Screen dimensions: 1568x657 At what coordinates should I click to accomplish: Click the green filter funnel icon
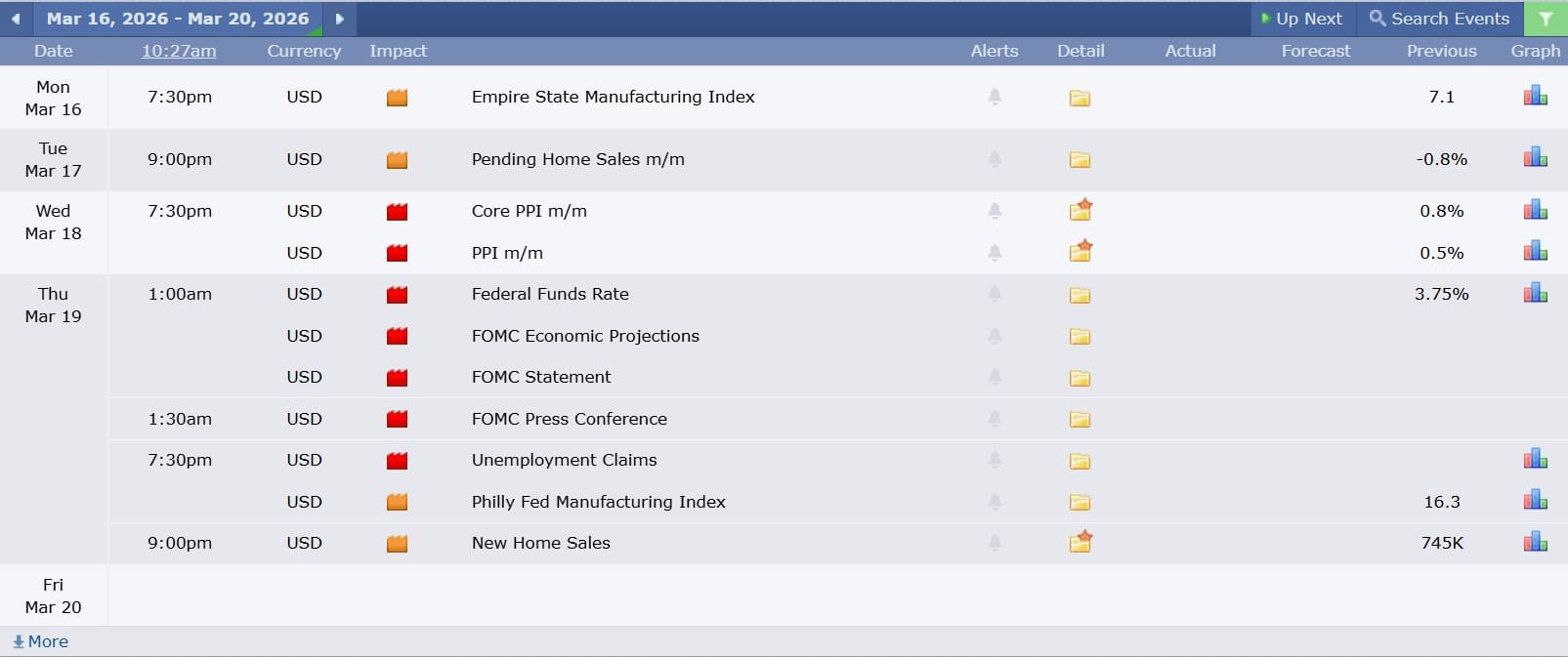click(1545, 19)
